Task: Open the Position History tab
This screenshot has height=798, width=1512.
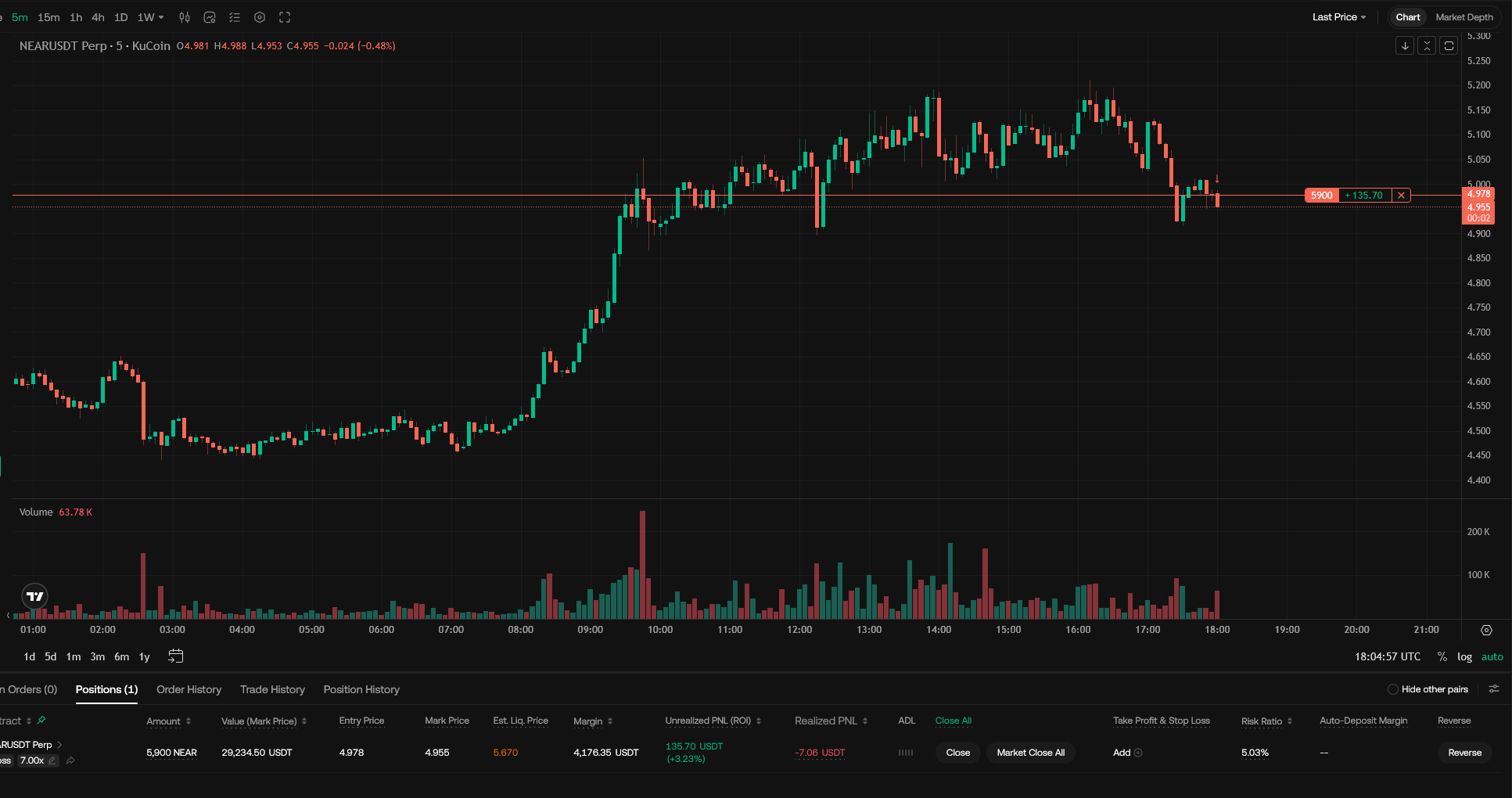Action: click(x=361, y=689)
